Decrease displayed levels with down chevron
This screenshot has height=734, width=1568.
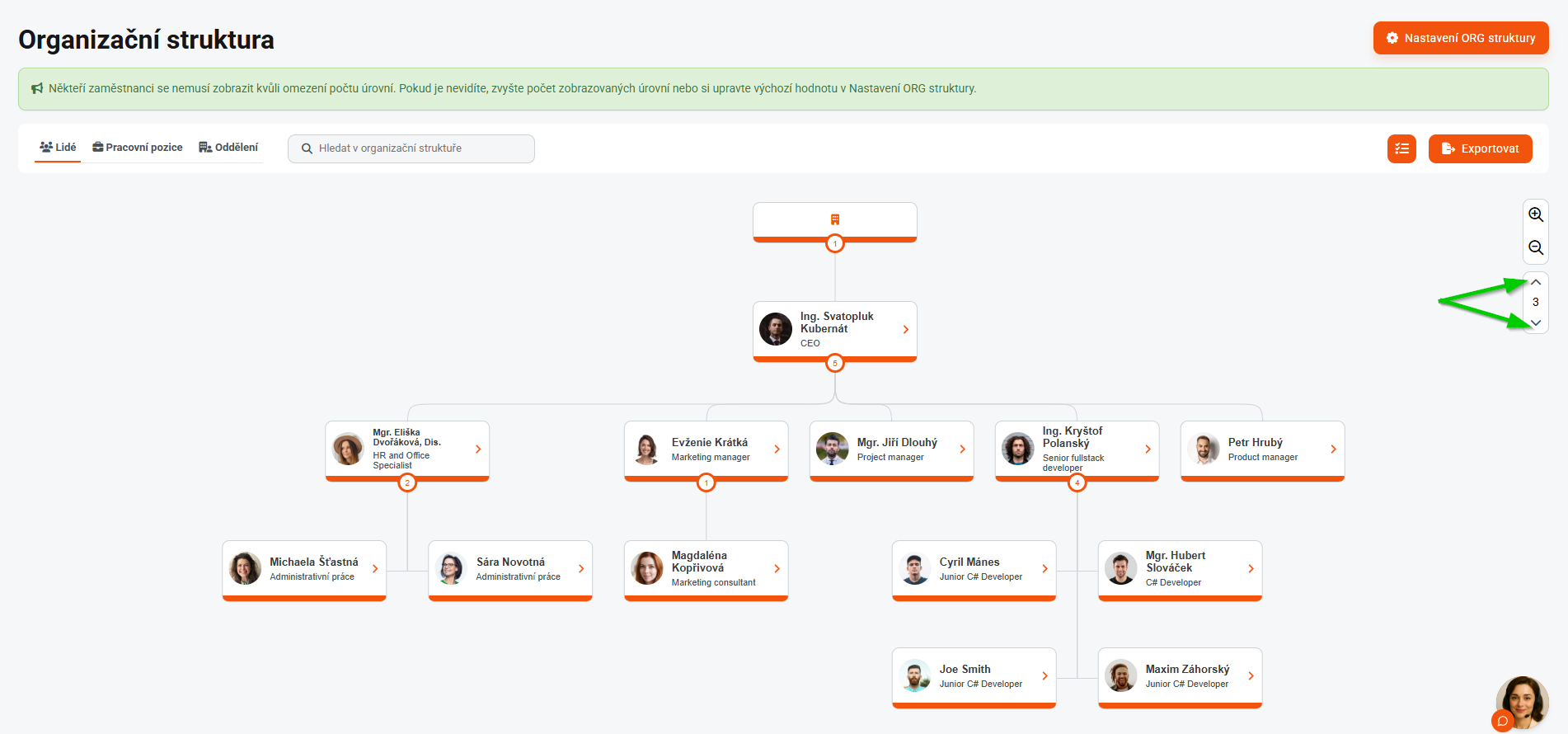pos(1535,322)
